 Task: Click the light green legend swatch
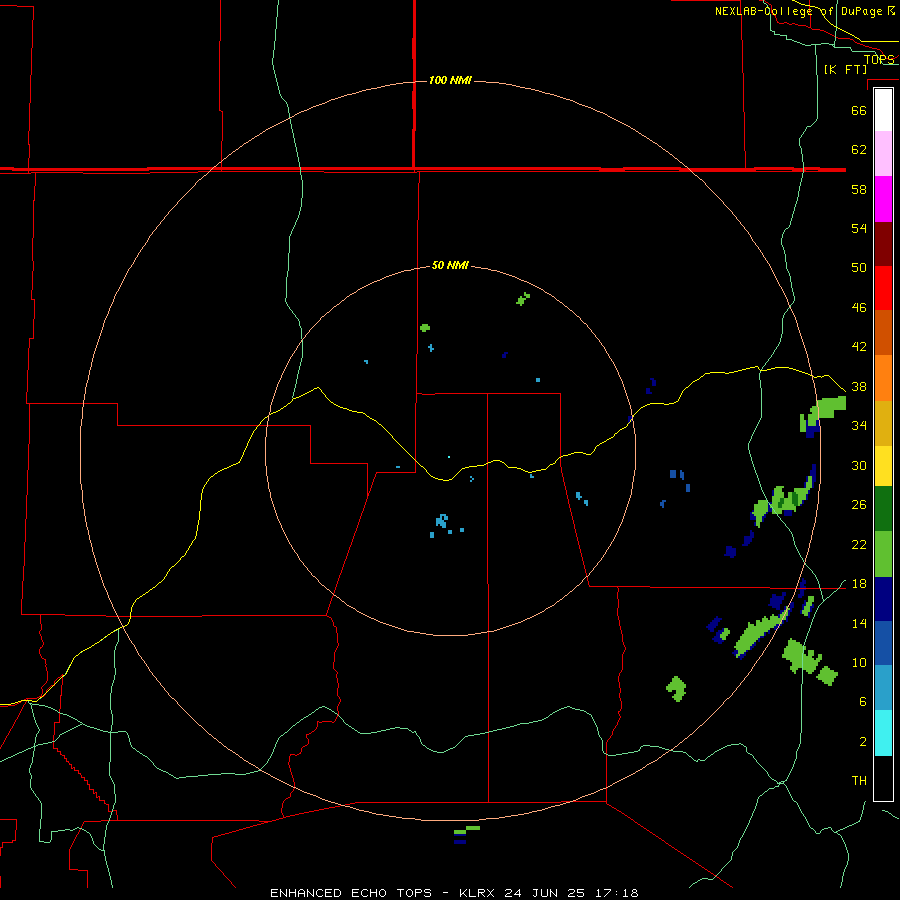click(x=883, y=554)
